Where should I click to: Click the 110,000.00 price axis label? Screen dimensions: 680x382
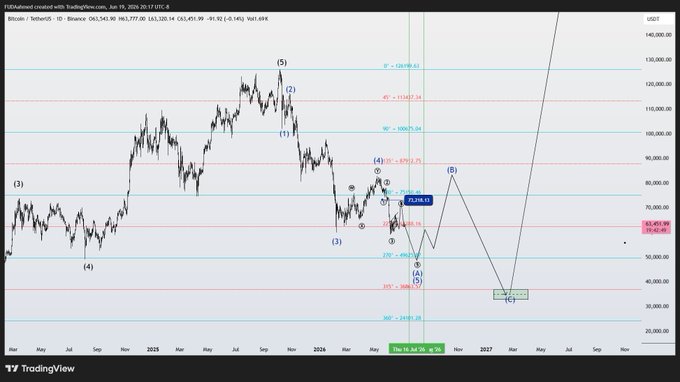coord(658,109)
